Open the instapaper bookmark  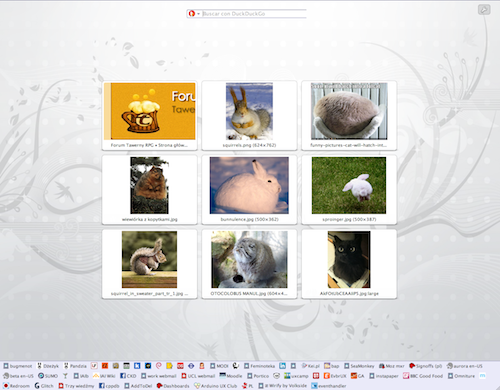(x=384, y=376)
